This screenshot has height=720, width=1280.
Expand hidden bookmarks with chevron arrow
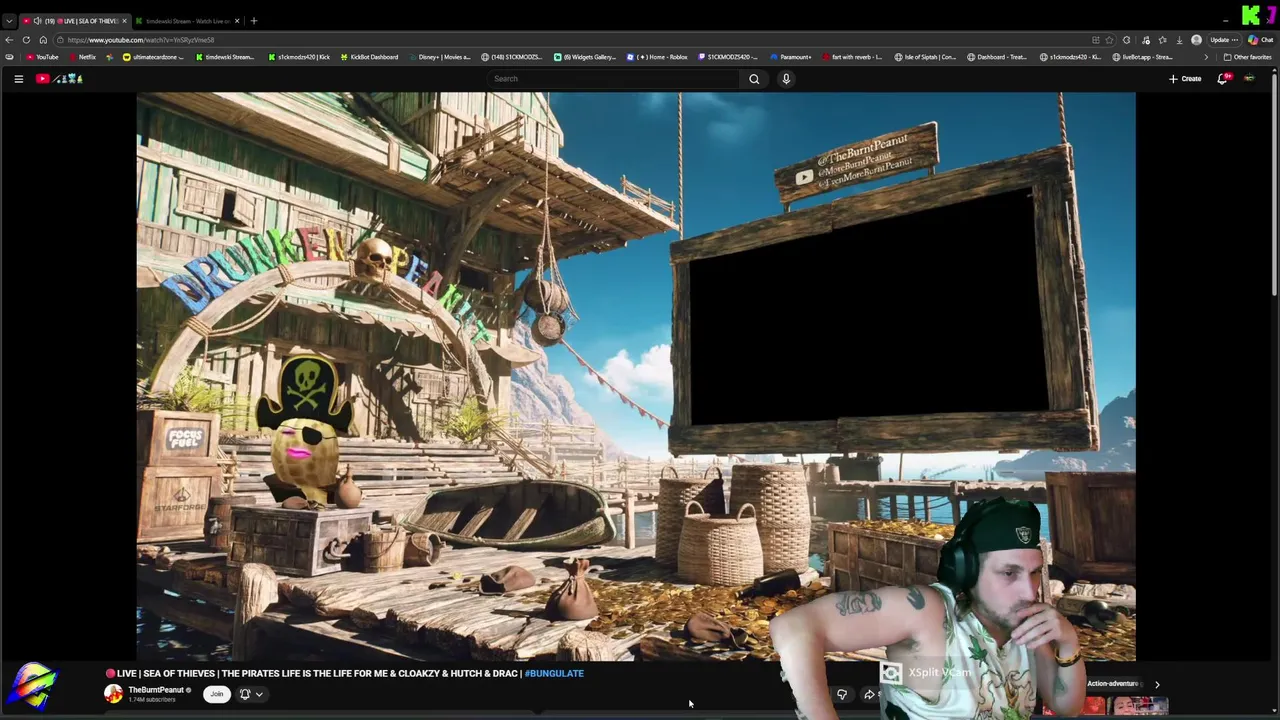tap(1205, 57)
